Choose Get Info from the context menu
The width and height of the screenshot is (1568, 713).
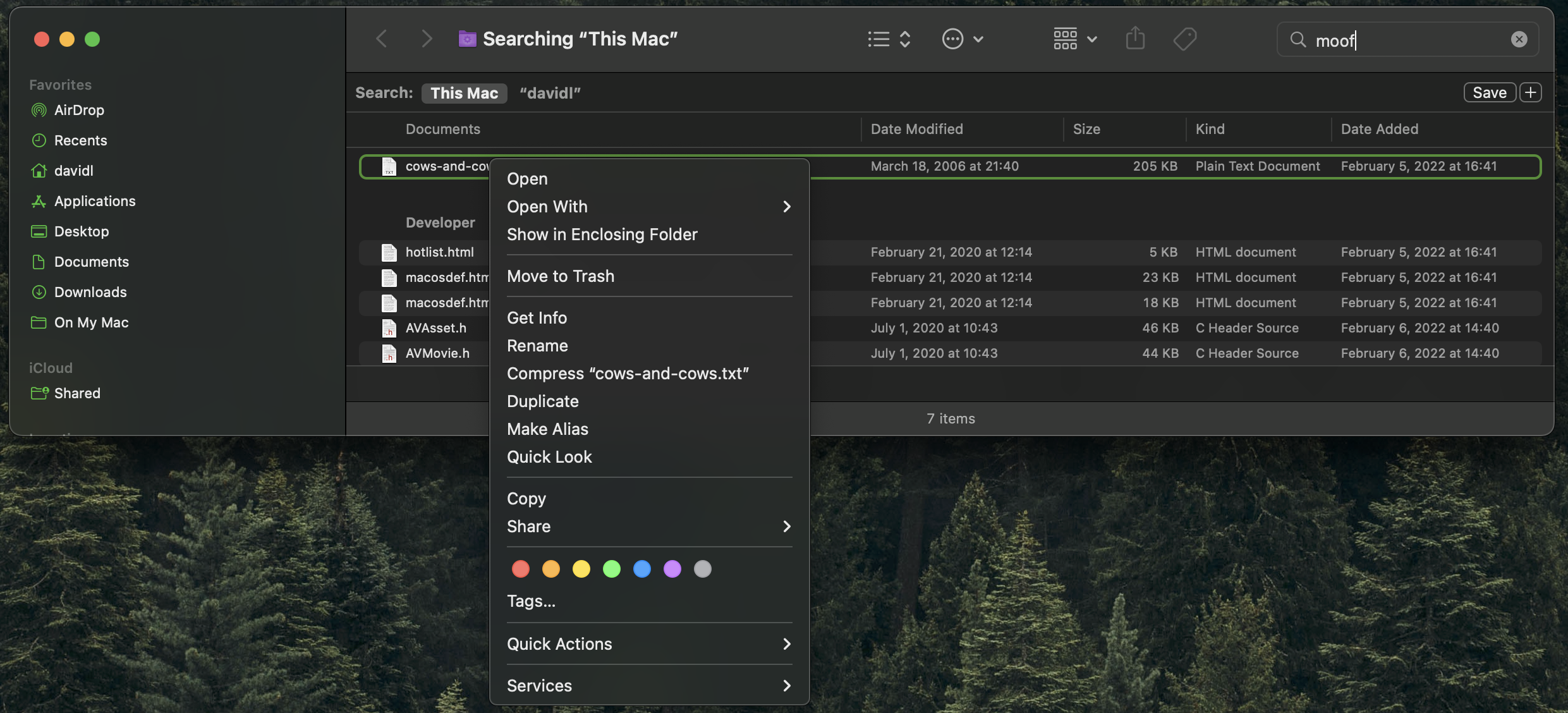(649, 318)
